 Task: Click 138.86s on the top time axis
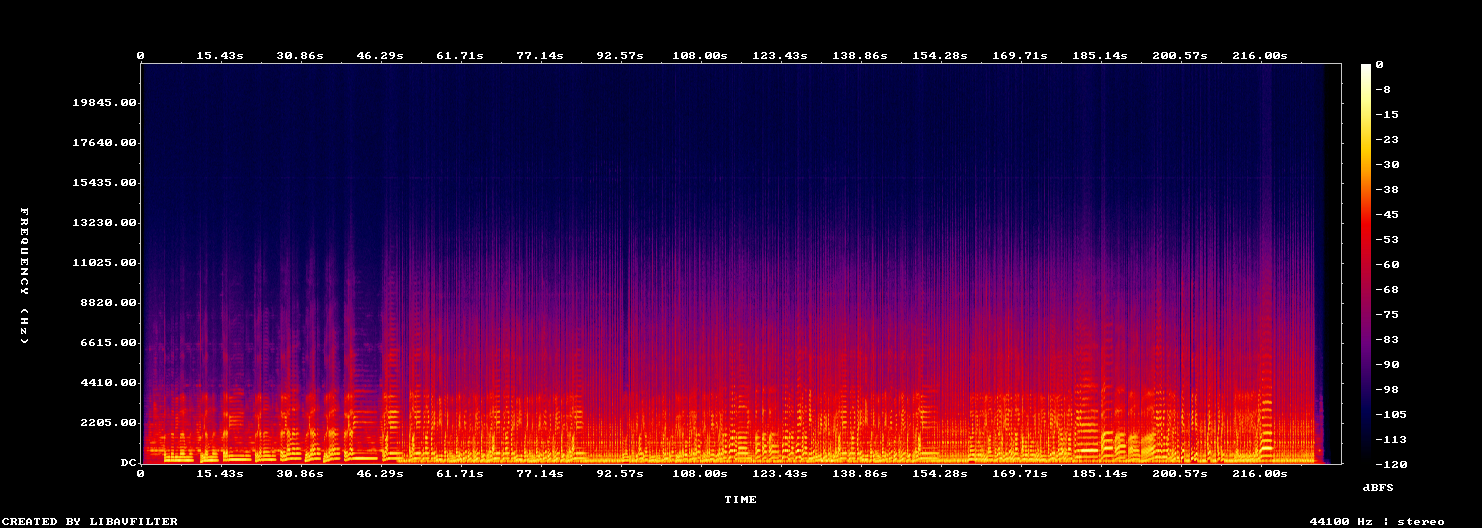tap(860, 55)
